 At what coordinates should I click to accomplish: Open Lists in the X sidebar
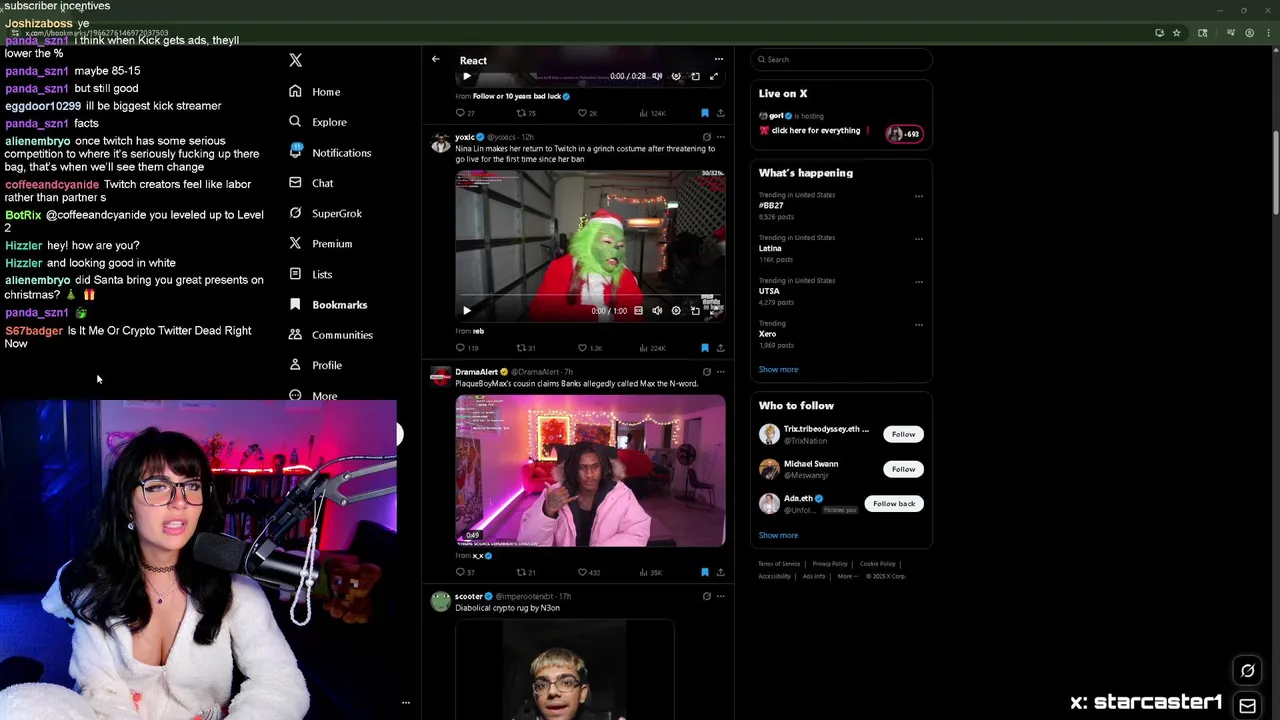coord(310,274)
